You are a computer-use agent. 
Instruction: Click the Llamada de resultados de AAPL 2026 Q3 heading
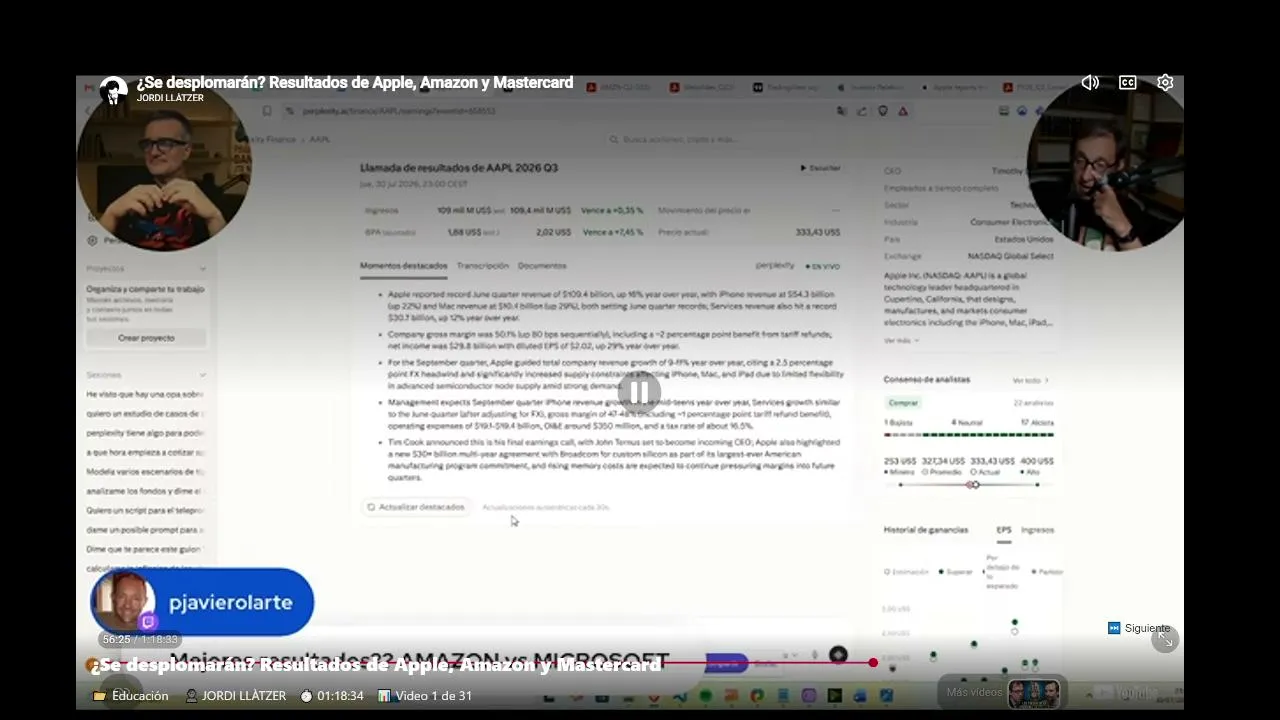[x=459, y=168]
